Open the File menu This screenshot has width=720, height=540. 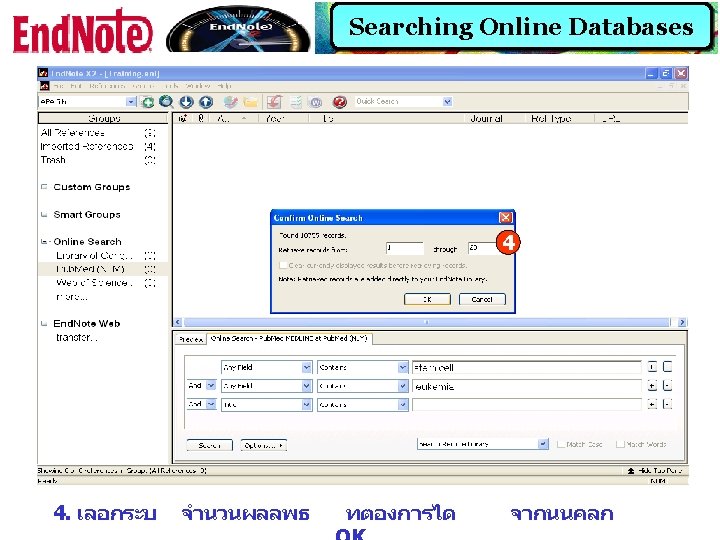coord(59,86)
